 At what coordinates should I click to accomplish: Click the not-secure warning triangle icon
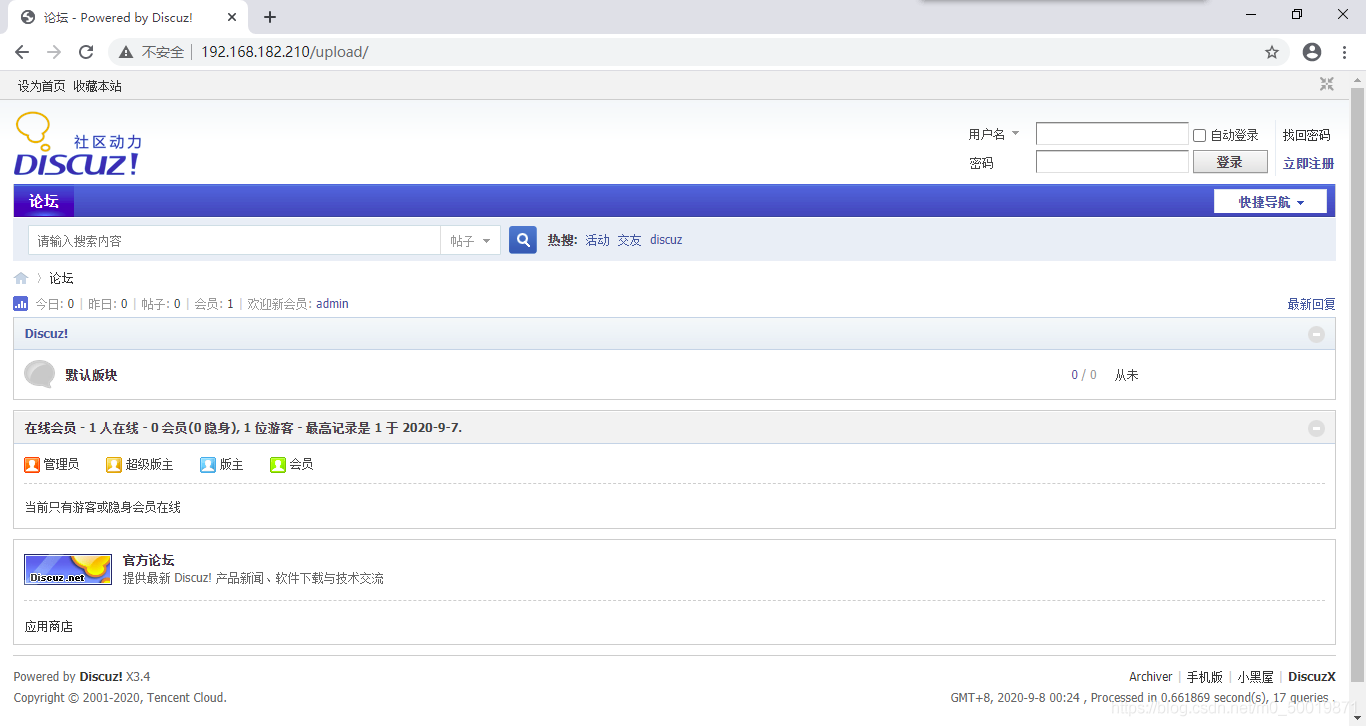click(126, 52)
